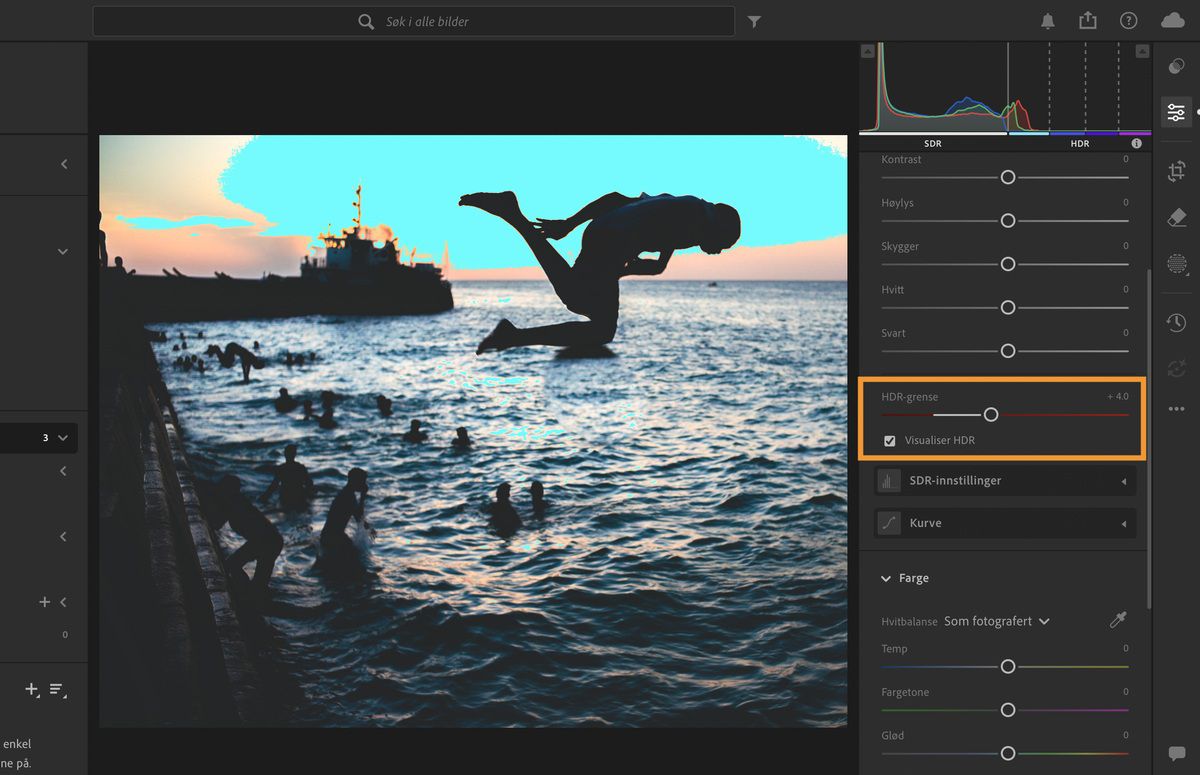This screenshot has height=775, width=1200.
Task: Open the Masking tool
Action: tap(1176, 265)
